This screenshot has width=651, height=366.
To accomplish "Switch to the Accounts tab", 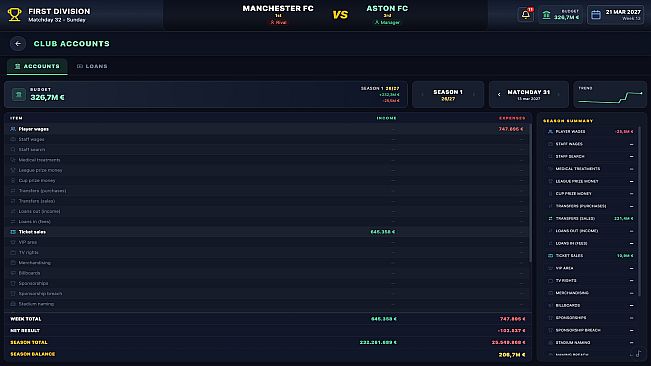I will 37,66.
